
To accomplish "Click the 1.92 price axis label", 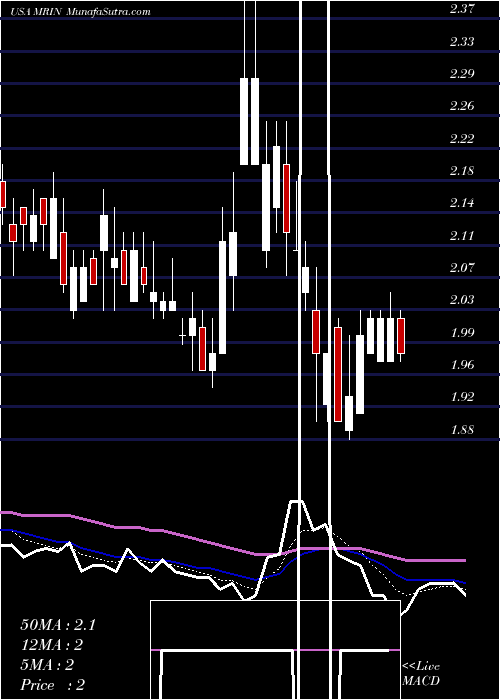I will coord(462,396).
